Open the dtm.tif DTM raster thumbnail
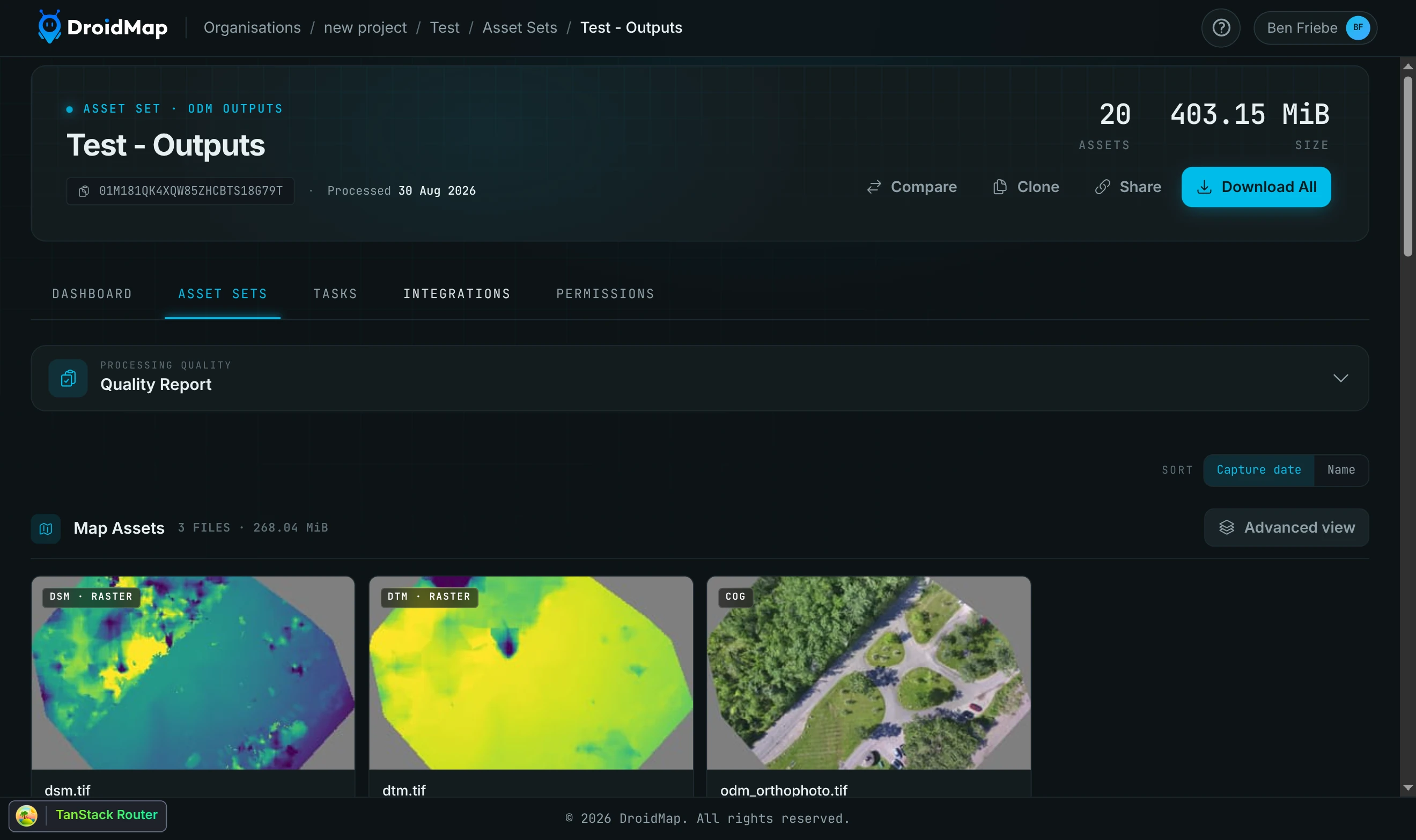1416x840 pixels. [x=531, y=673]
